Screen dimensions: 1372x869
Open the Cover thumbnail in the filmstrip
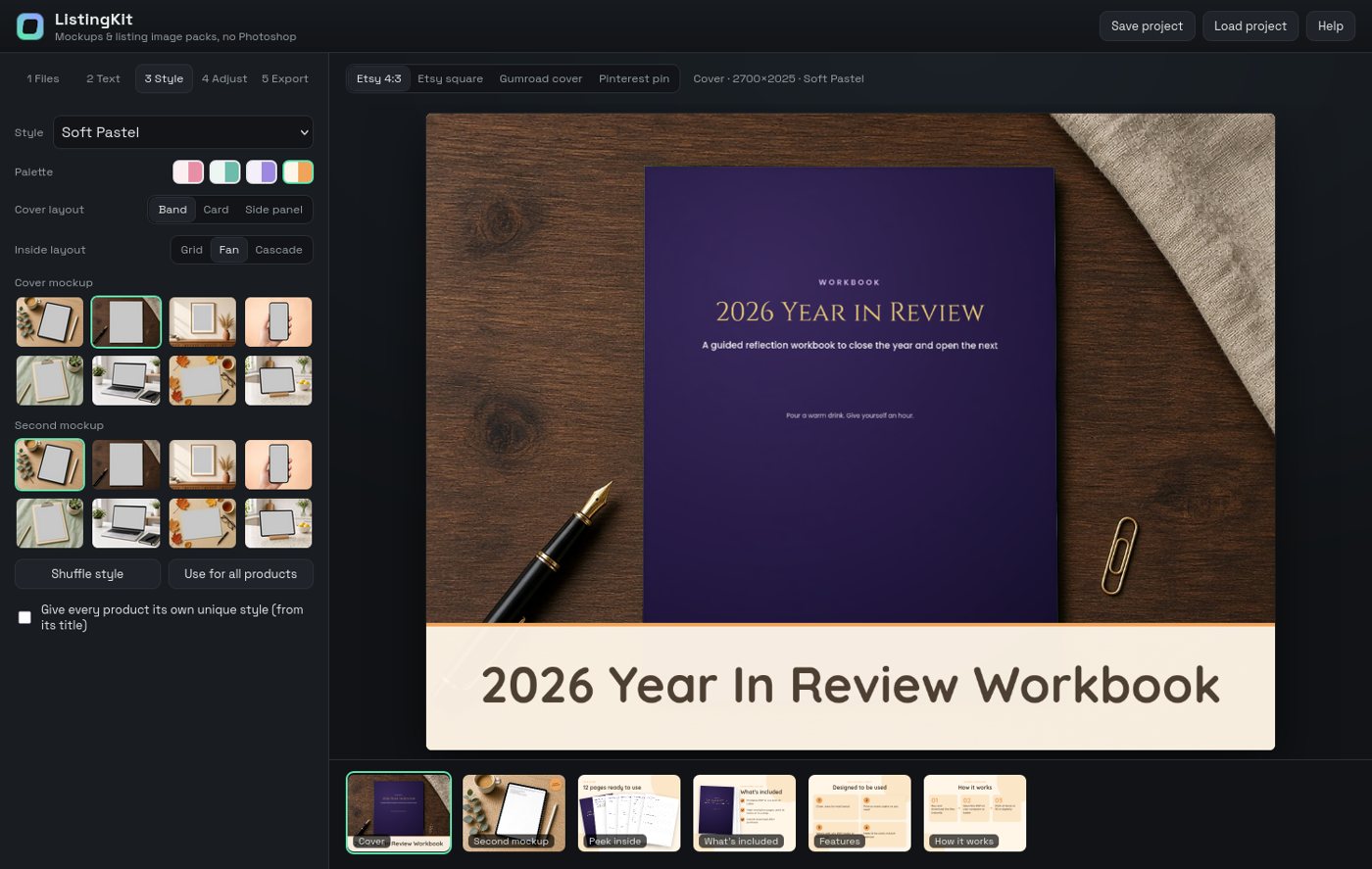point(399,813)
